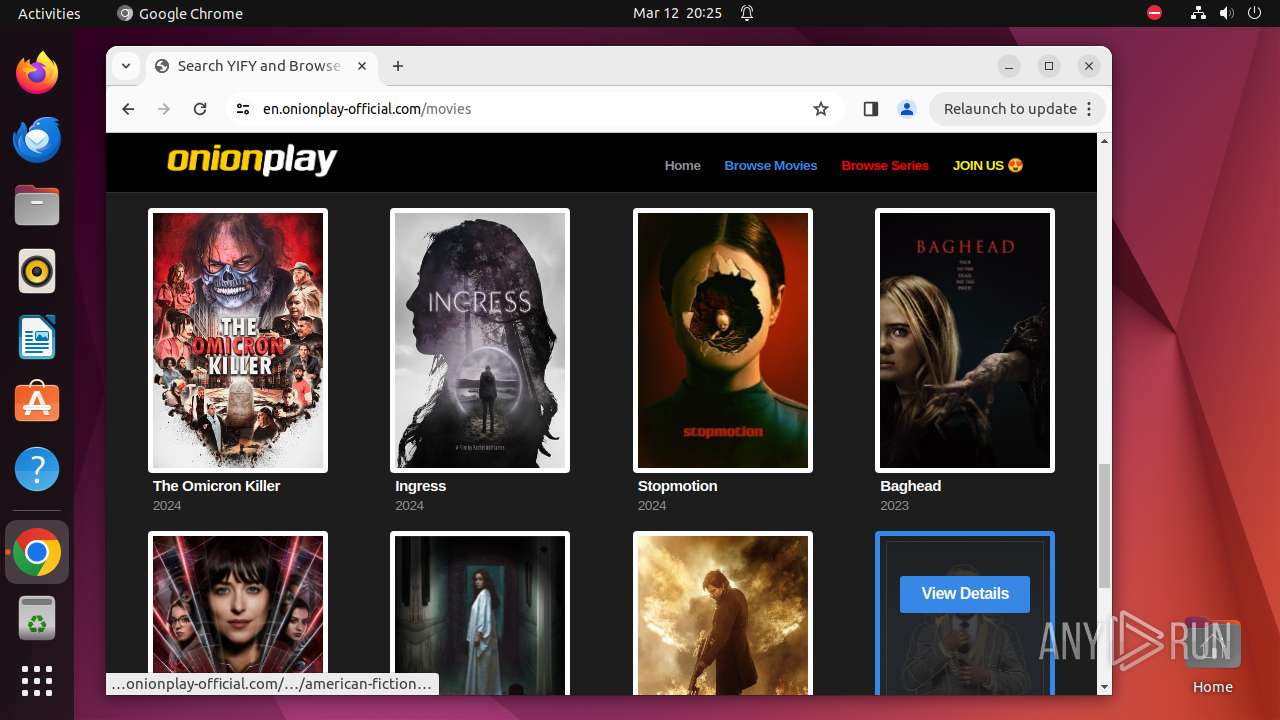Viewport: 1280px width, 720px height.
Task: Open the Chrome profile avatar
Action: [x=907, y=109]
